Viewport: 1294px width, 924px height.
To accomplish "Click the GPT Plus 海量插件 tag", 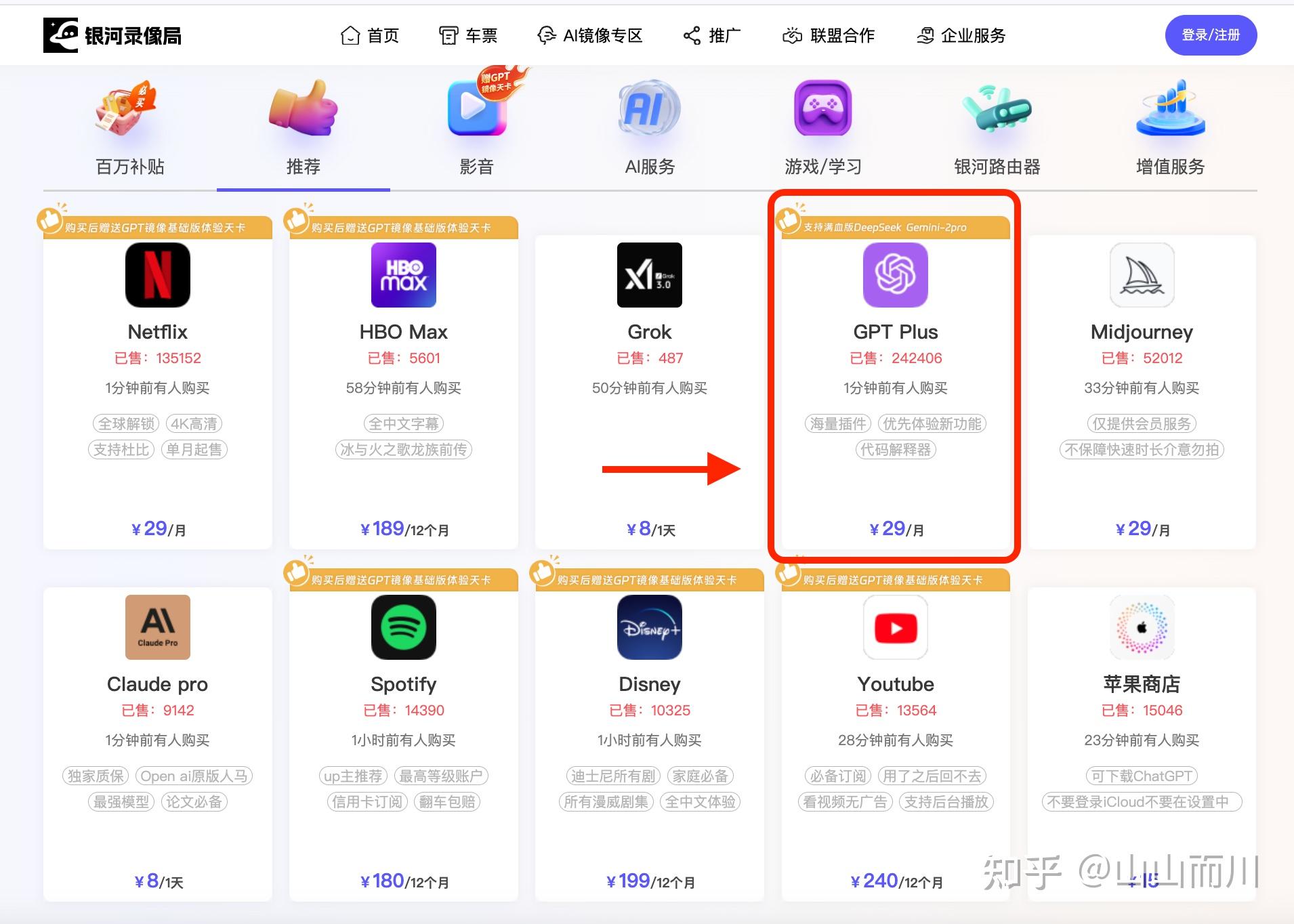I will pos(838,424).
